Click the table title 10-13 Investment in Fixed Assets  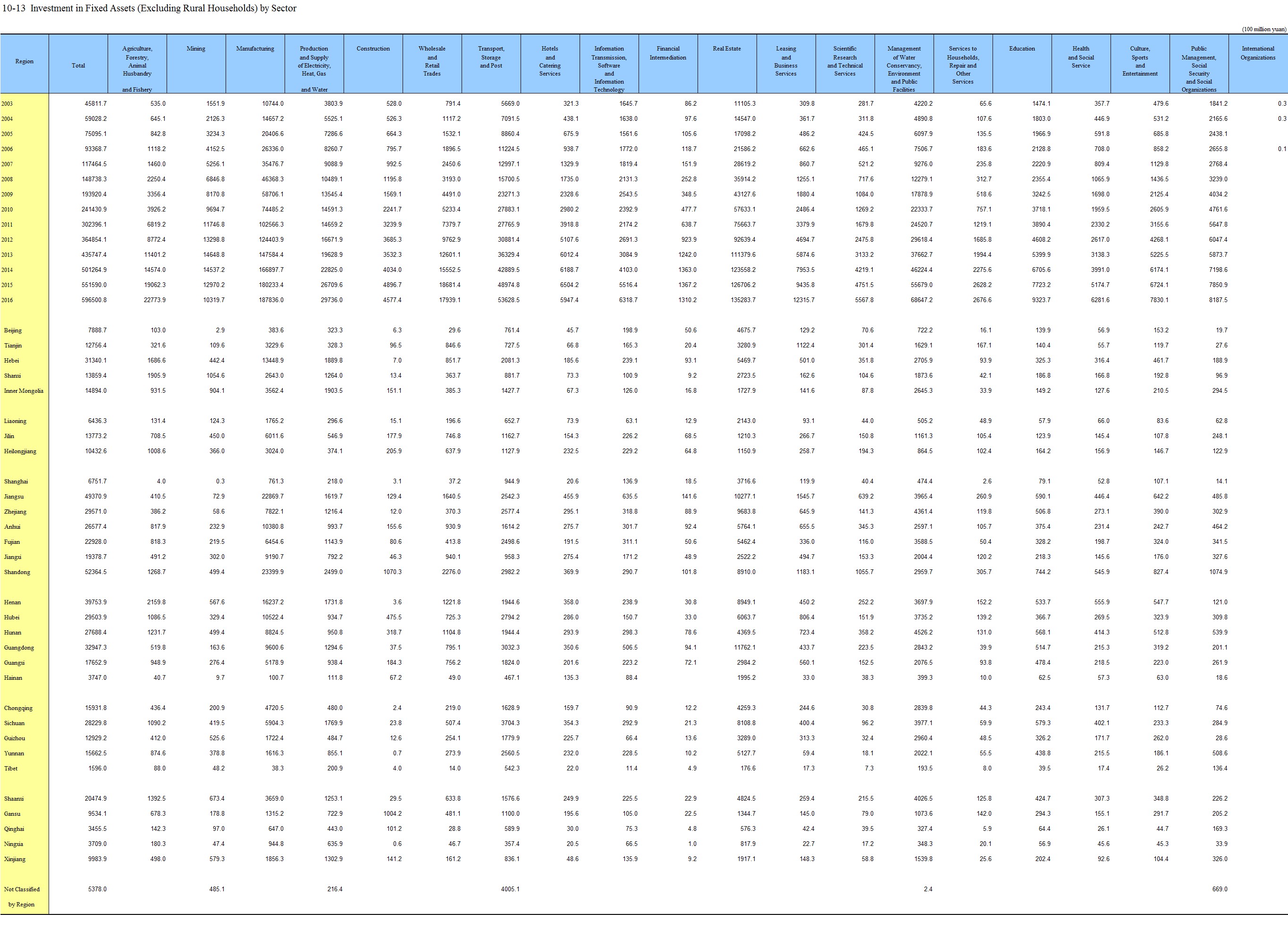[x=149, y=8]
